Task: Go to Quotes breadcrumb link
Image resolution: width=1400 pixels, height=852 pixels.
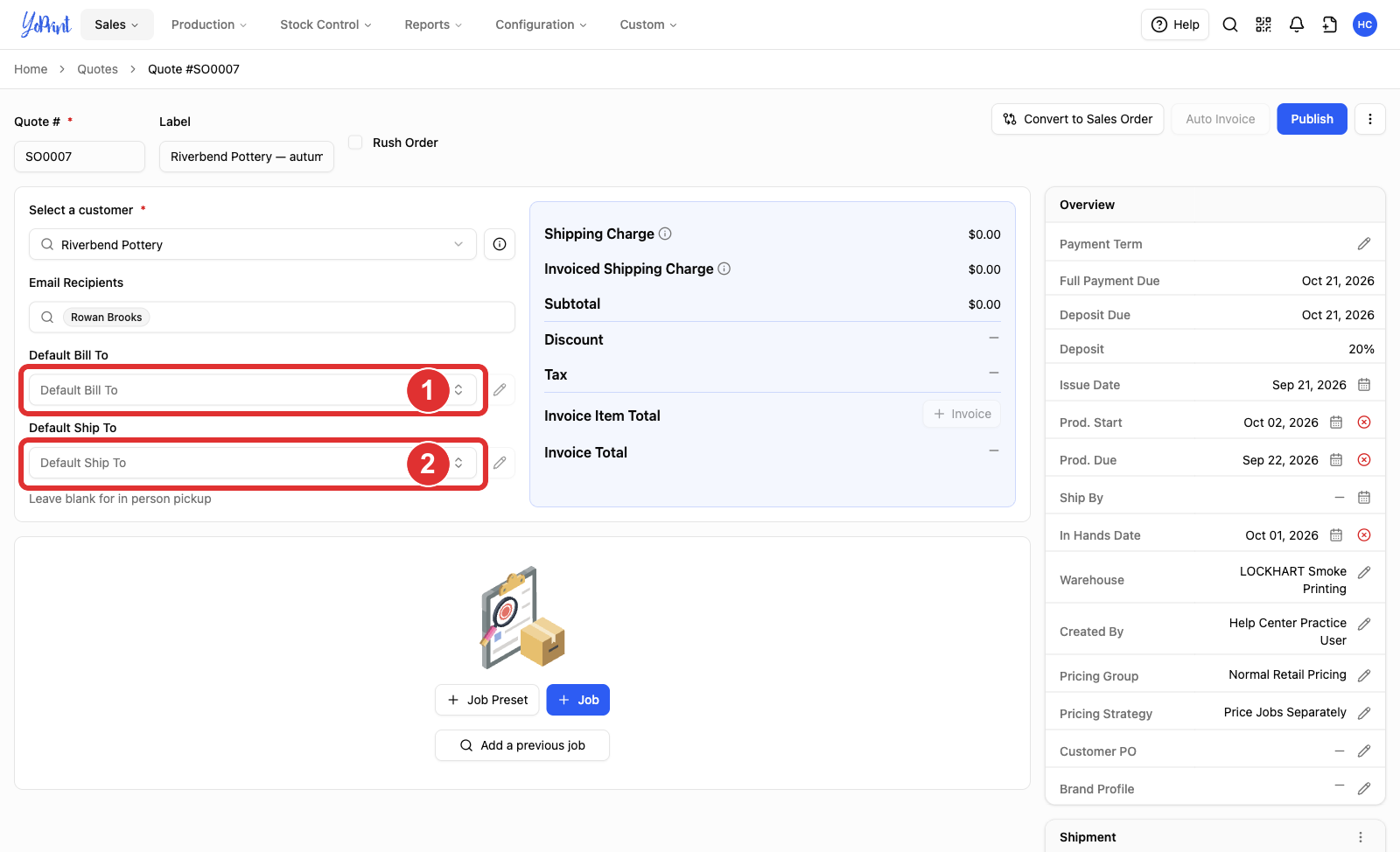Action: 97,69
